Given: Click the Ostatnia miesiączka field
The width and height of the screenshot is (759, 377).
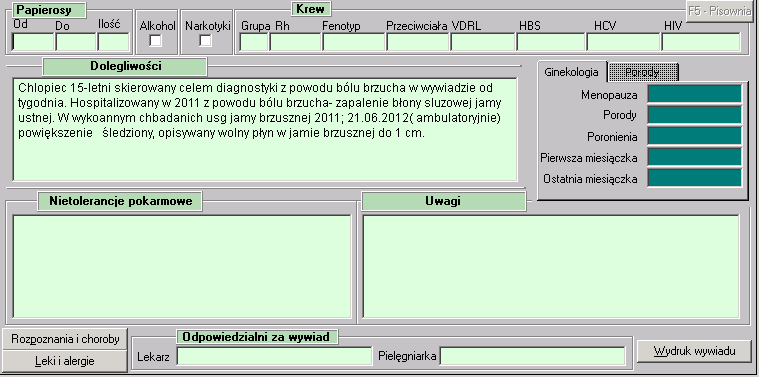Looking at the screenshot, I should tap(694, 178).
